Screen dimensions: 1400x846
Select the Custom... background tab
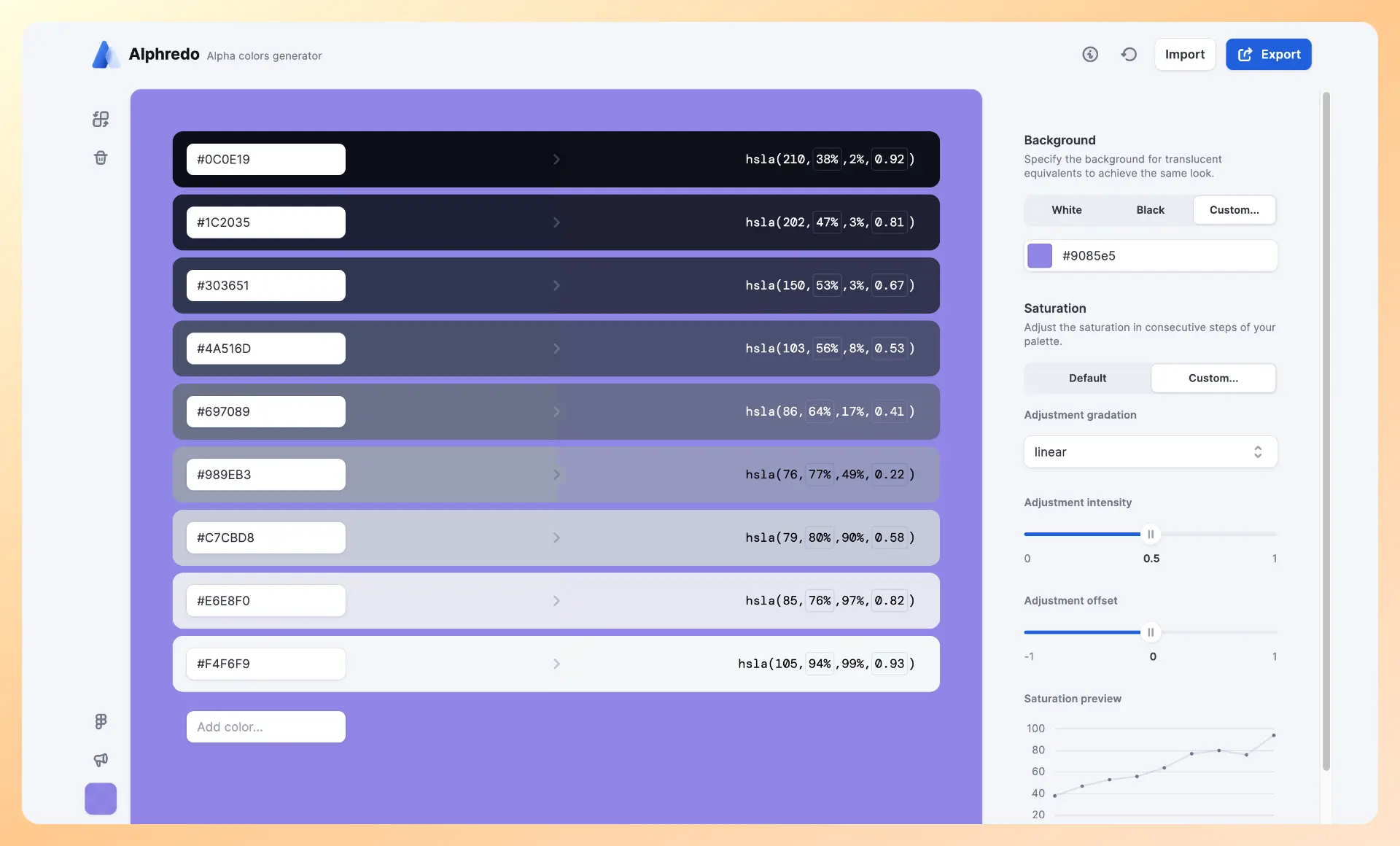(x=1234, y=210)
